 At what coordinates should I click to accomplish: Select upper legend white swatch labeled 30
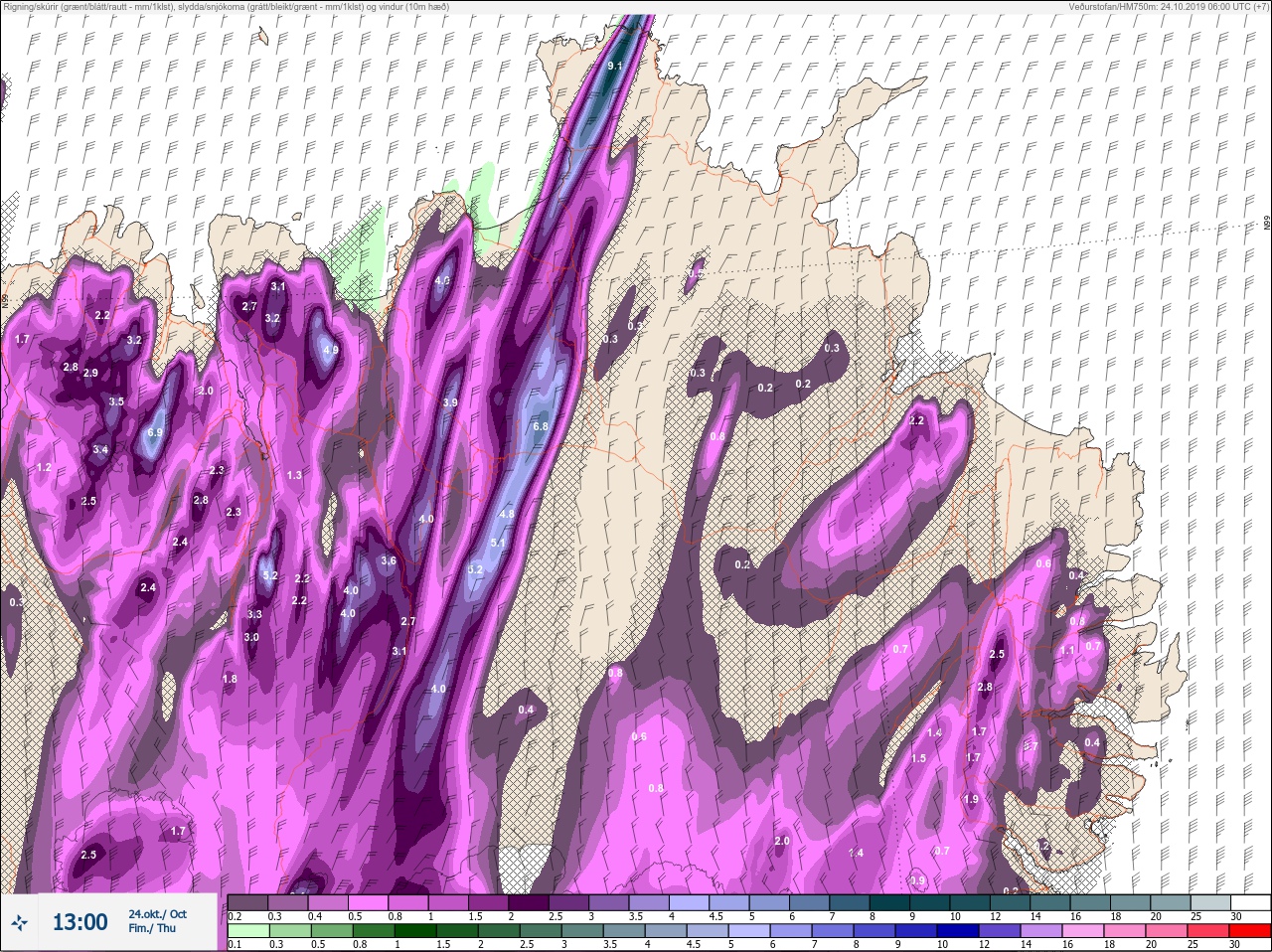click(x=1252, y=902)
